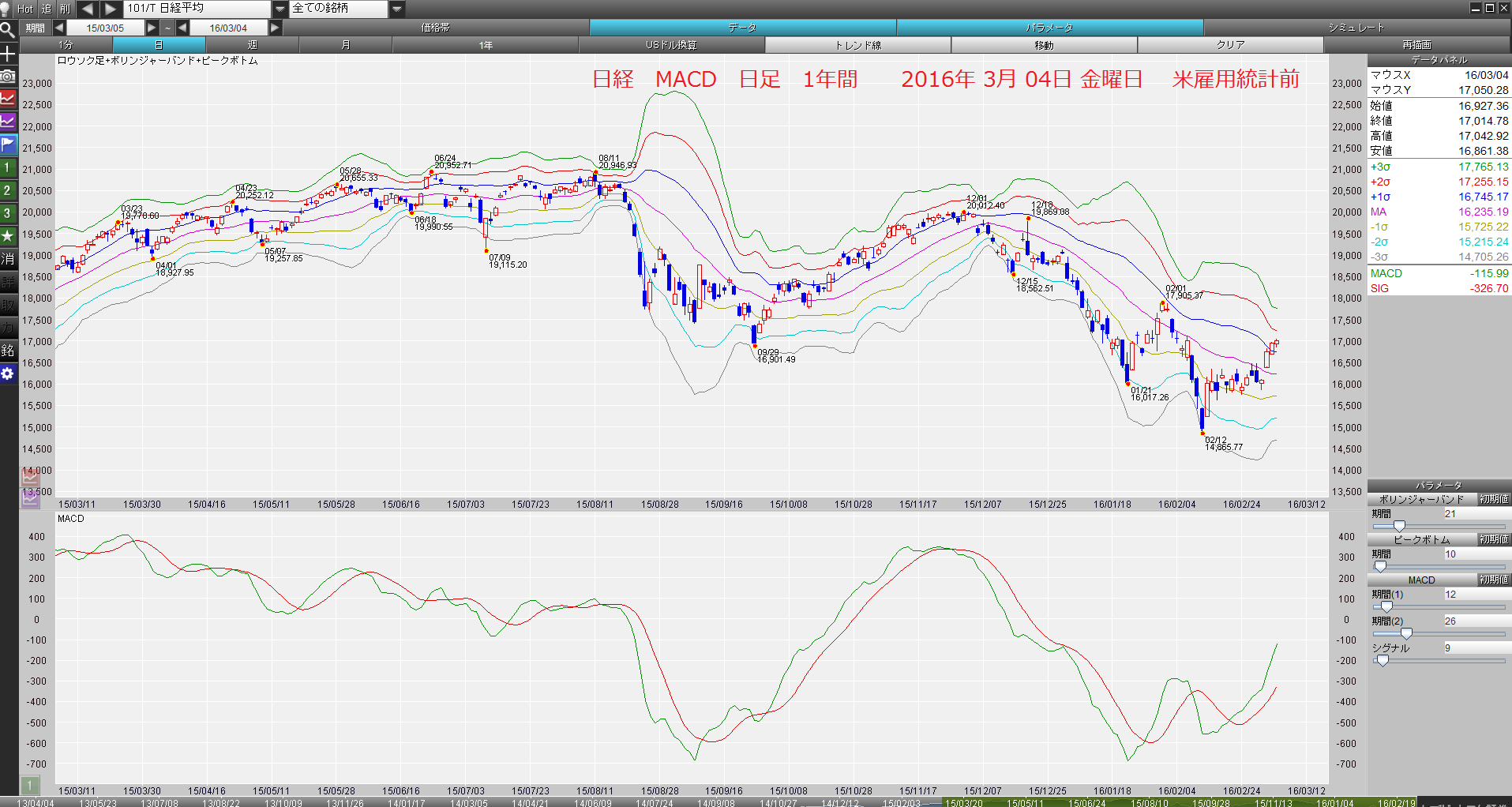The height and width of the screenshot is (807, 1512).
Task: Switch to chart layout preset 3
Action: (x=8, y=213)
